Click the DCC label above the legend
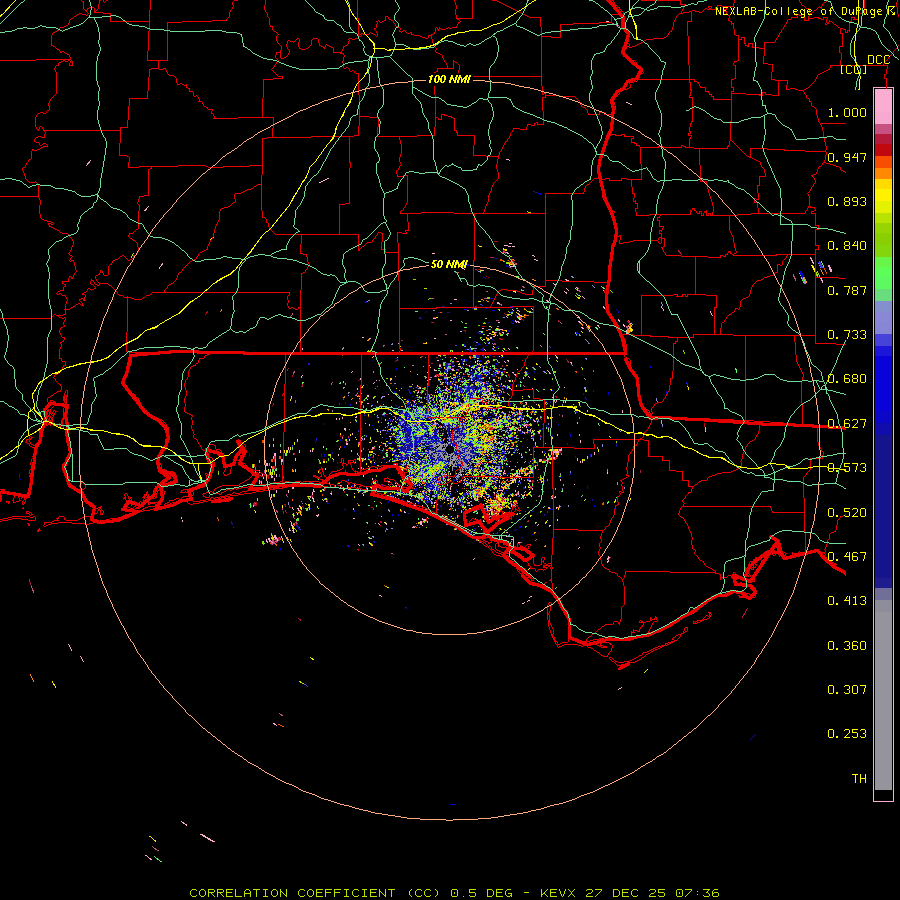 pyautogui.click(x=878, y=60)
